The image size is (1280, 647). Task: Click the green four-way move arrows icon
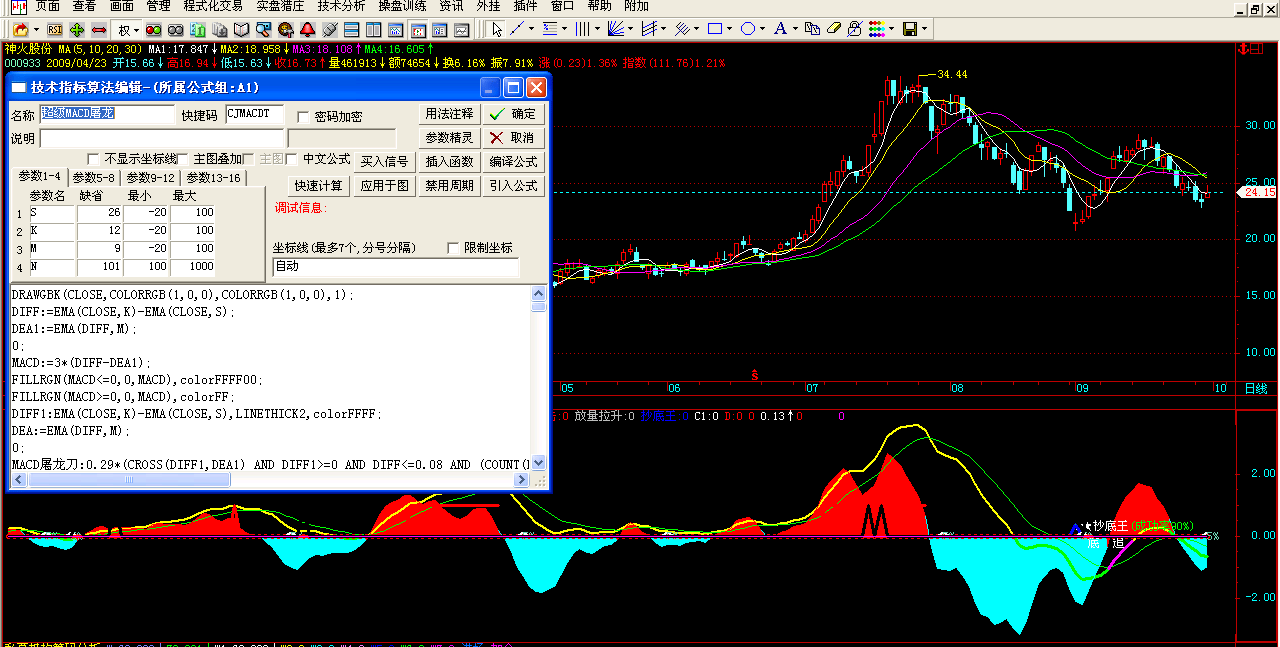coord(77,29)
